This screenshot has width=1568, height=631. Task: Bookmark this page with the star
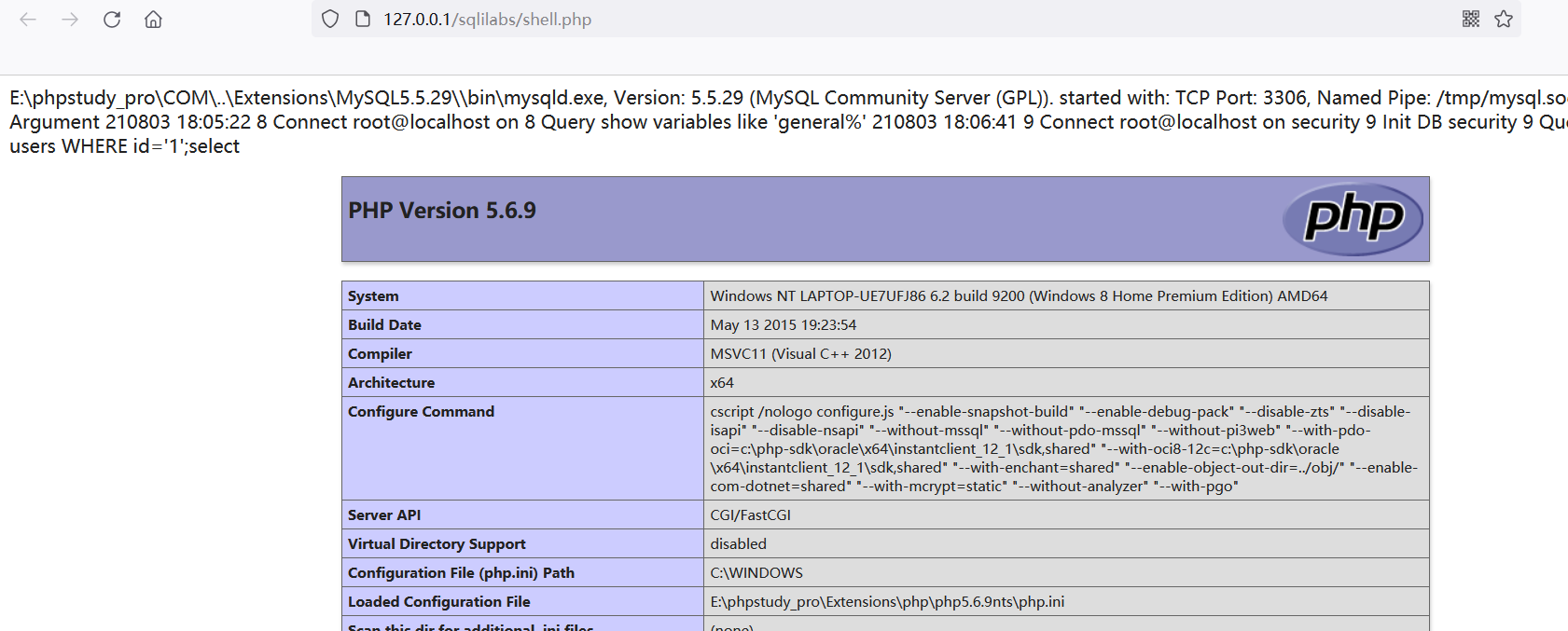(1504, 19)
